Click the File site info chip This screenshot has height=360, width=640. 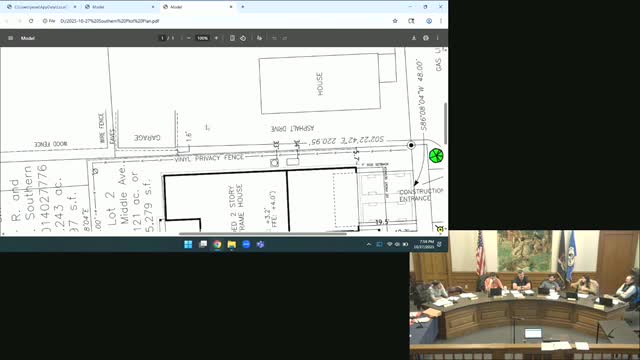tap(49, 21)
